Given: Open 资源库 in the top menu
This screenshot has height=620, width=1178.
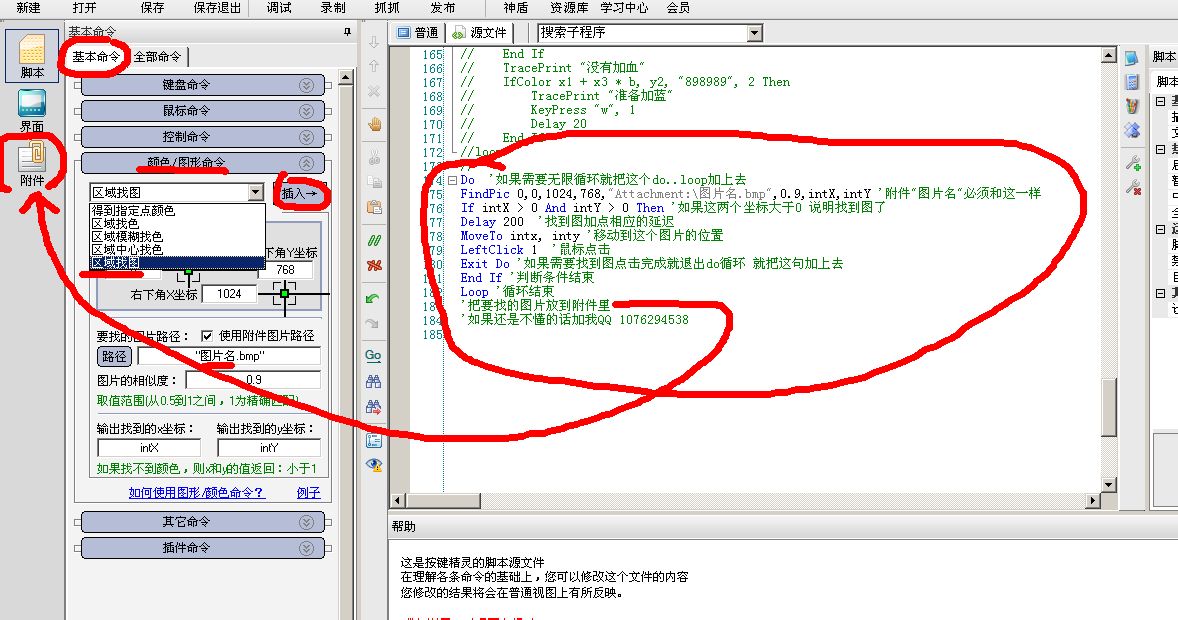Looking at the screenshot, I should point(569,8).
